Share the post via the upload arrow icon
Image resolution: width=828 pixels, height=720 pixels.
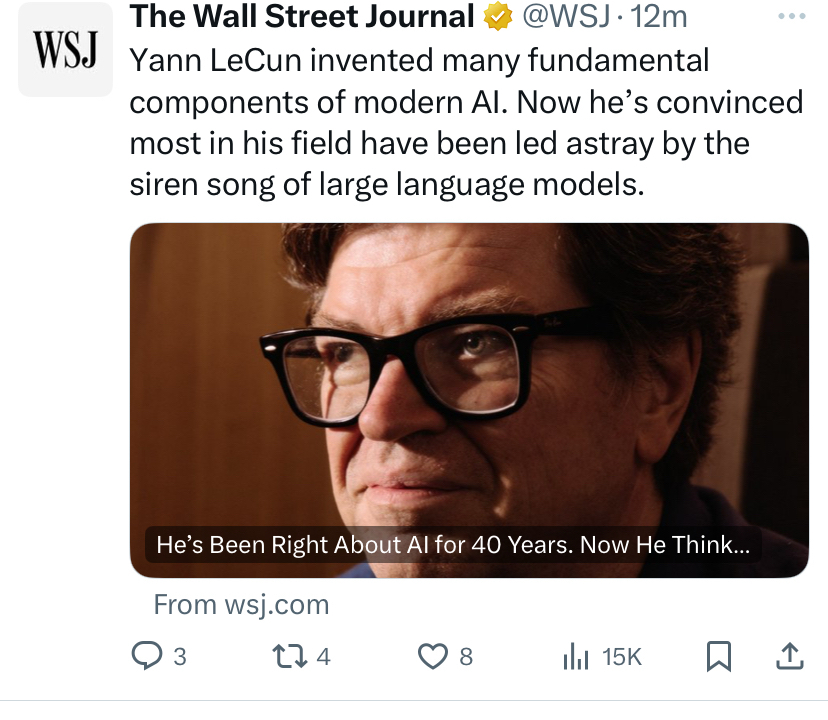pyautogui.click(x=789, y=656)
